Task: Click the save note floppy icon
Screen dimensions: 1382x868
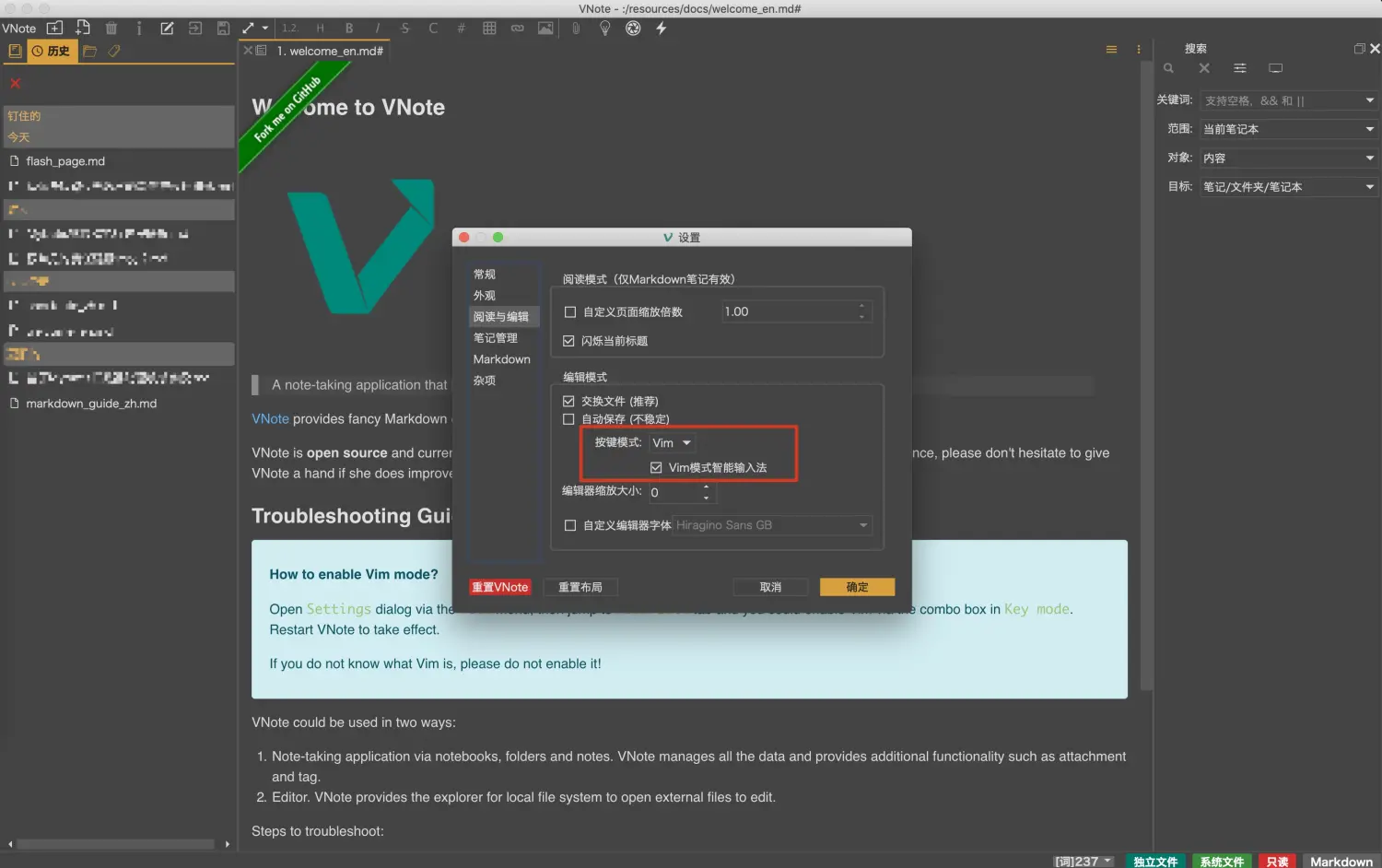Action: pyautogui.click(x=223, y=29)
